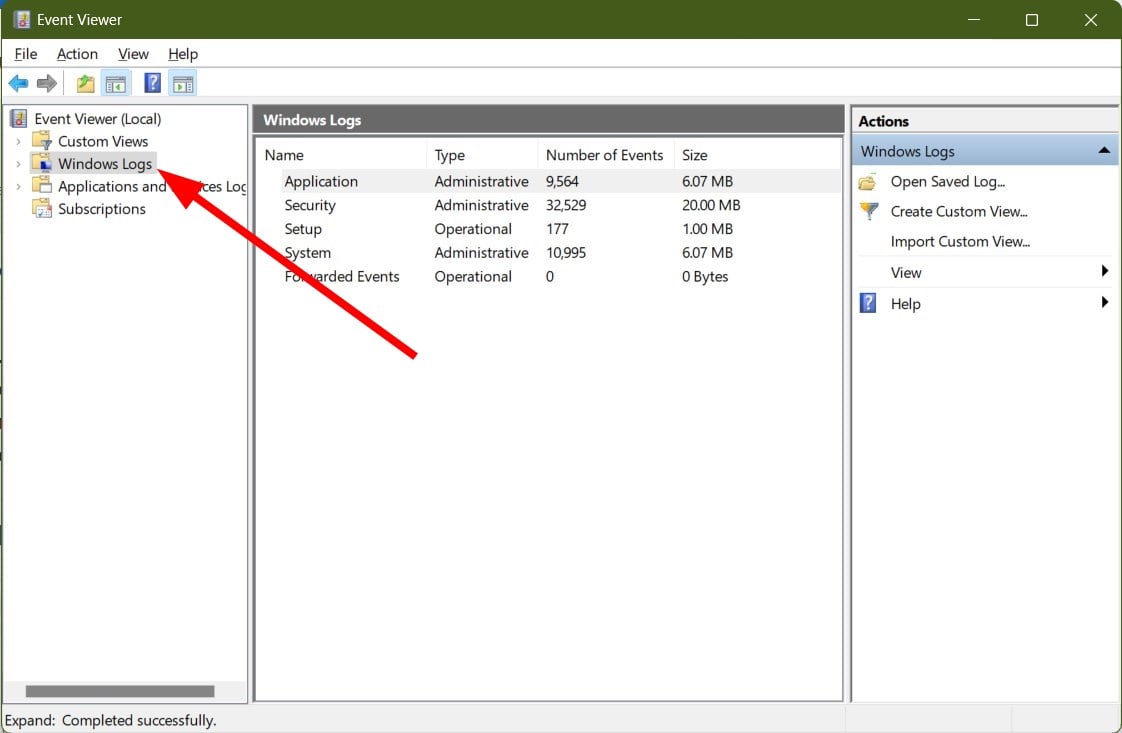
Task: Open the View submenu arrow in Actions
Action: [1105, 271]
